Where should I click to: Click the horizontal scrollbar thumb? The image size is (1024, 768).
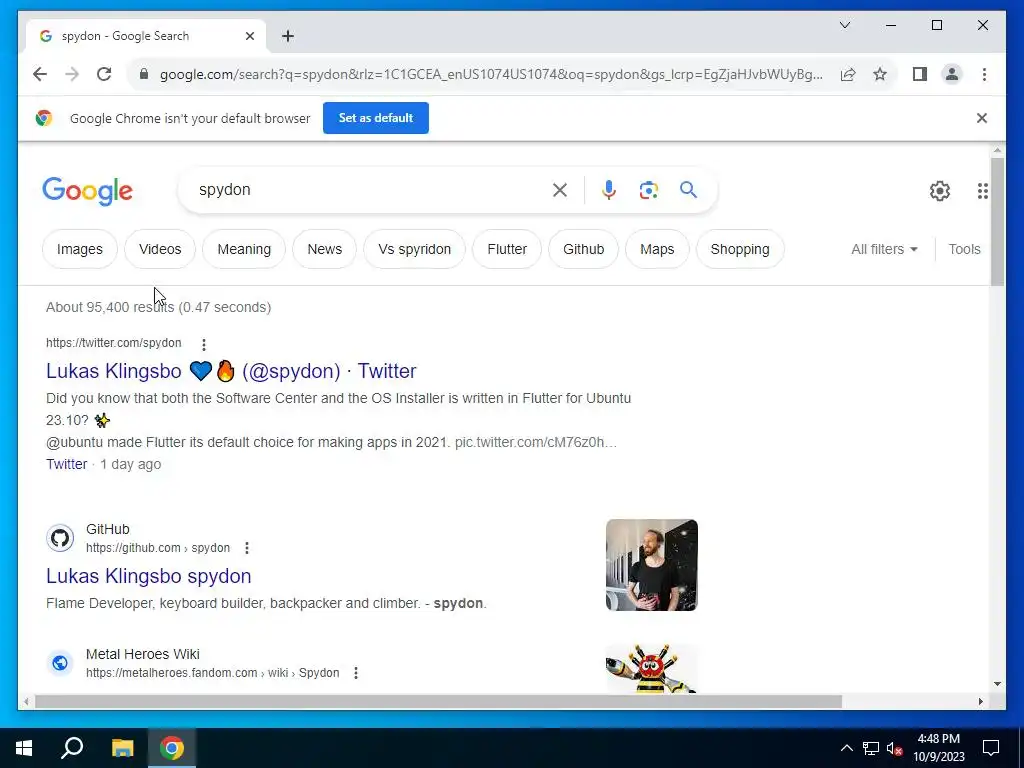coord(438,702)
